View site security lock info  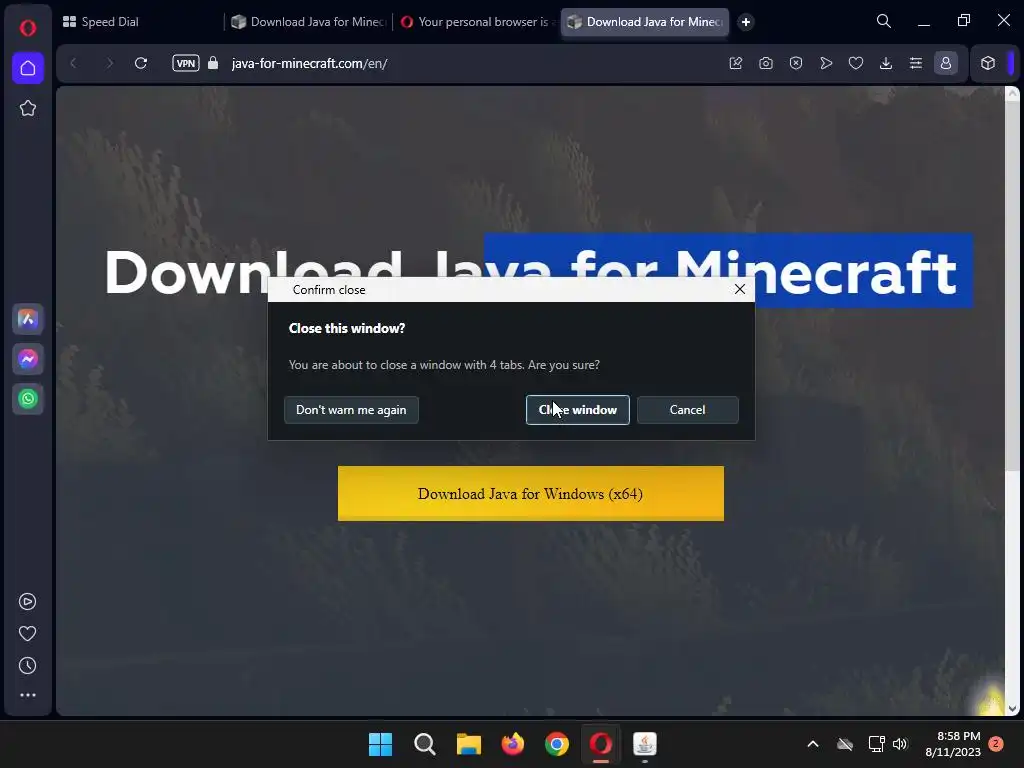(213, 63)
